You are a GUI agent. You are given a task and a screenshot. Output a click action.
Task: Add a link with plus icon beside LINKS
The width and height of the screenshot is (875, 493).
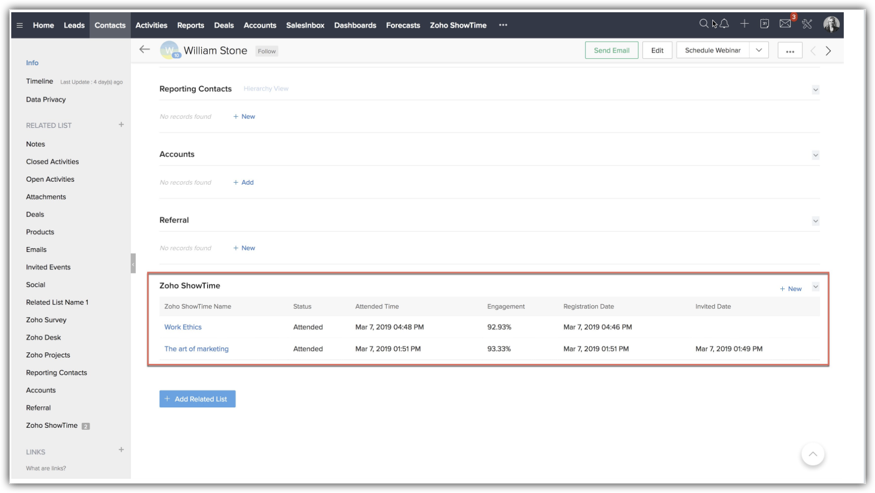(121, 449)
